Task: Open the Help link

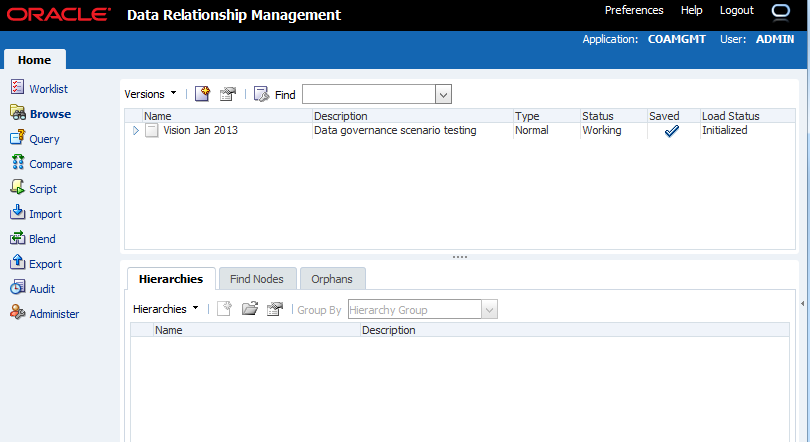Action: [692, 10]
